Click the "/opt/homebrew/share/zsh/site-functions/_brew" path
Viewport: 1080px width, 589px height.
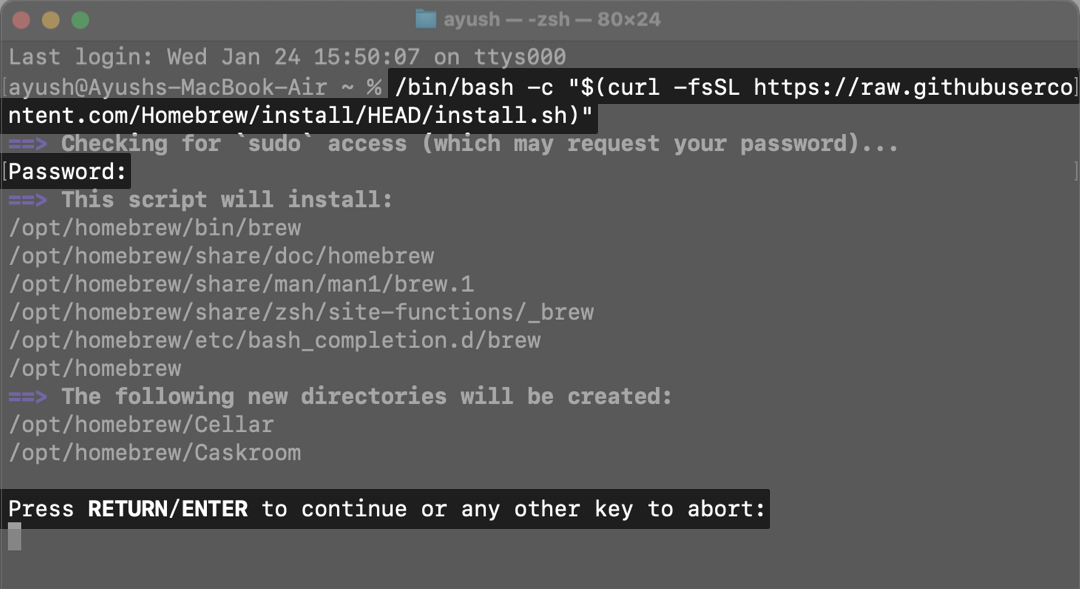(x=301, y=312)
